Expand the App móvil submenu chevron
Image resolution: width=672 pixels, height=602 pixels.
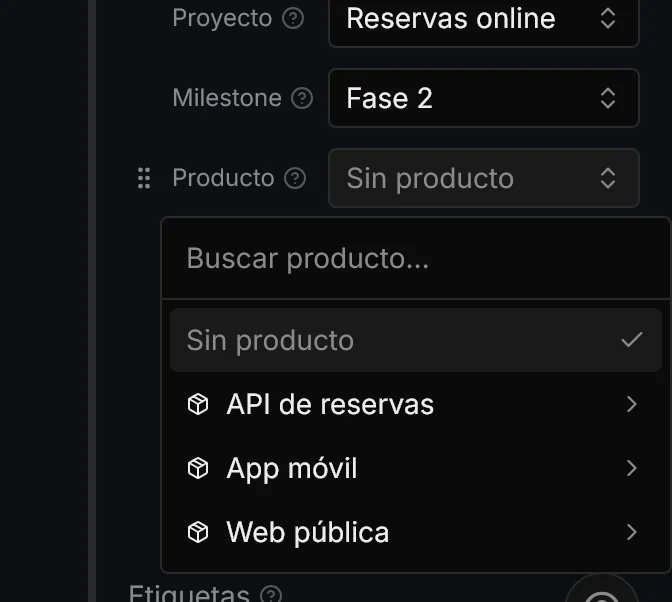tap(632, 468)
